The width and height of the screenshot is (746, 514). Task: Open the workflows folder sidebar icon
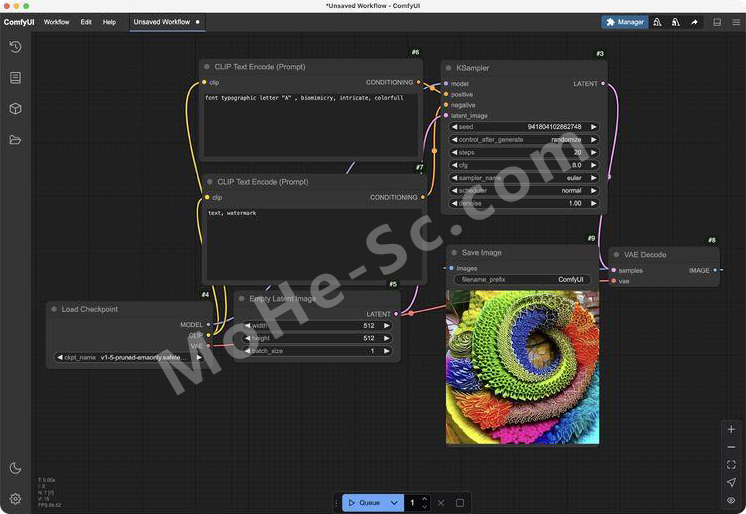[15, 140]
